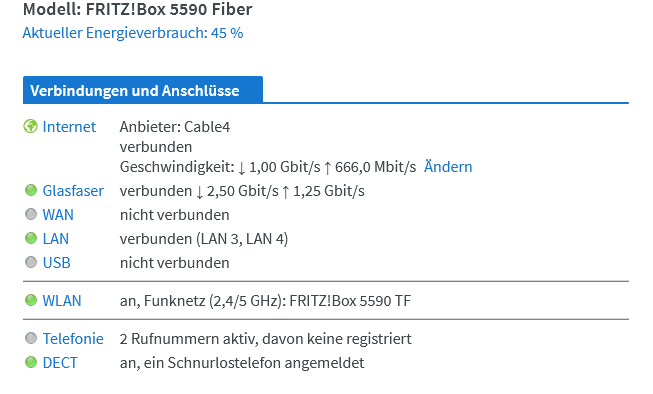Click the green WLAN status indicator

click(31, 300)
